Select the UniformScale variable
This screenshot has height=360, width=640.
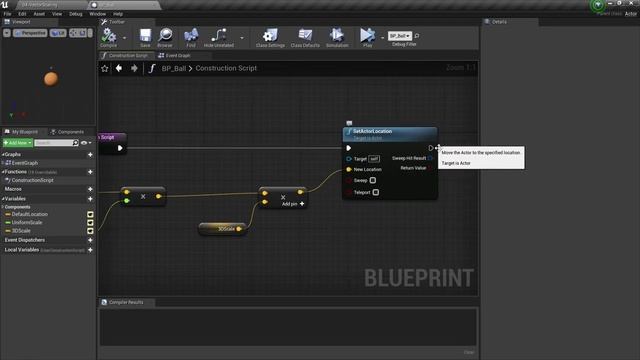pyautogui.click(x=27, y=222)
